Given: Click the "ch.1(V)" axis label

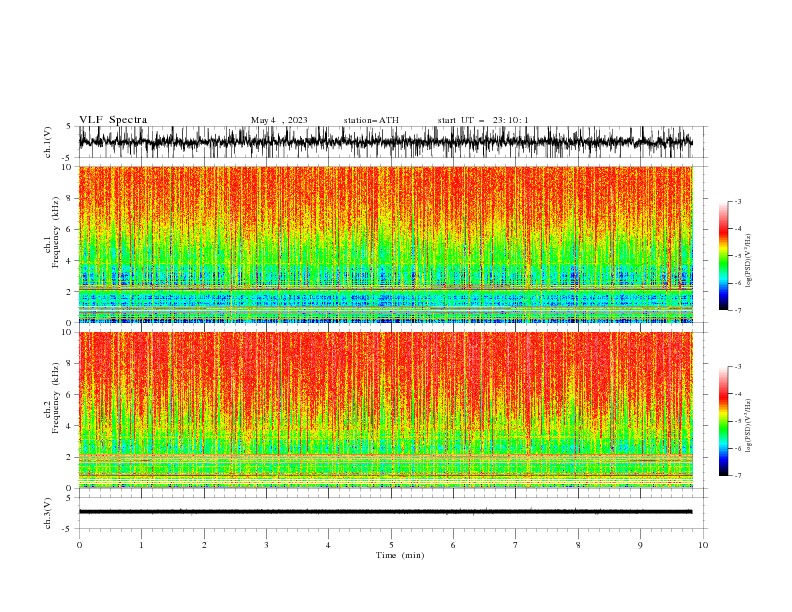Looking at the screenshot, I should point(48,142).
